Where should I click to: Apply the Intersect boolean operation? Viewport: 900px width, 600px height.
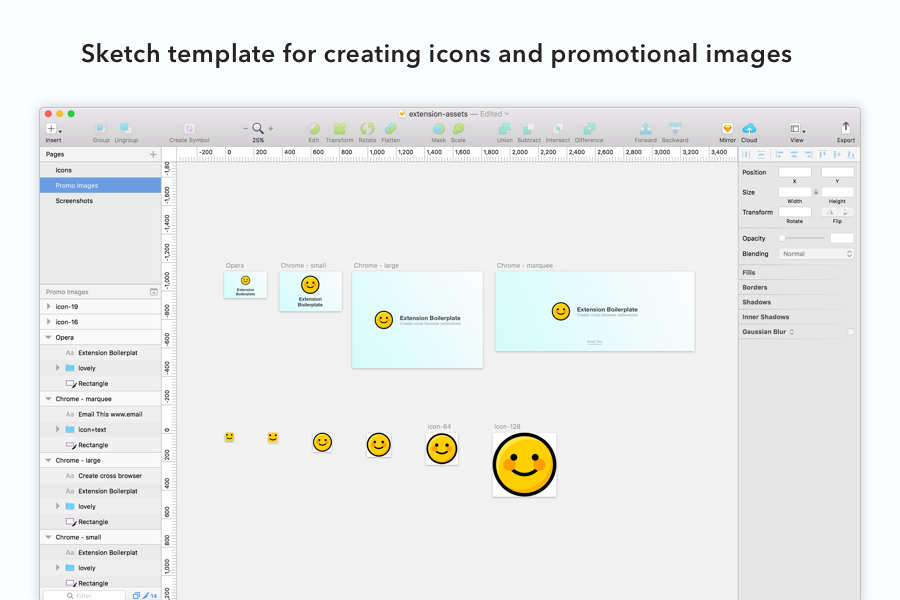point(557,129)
